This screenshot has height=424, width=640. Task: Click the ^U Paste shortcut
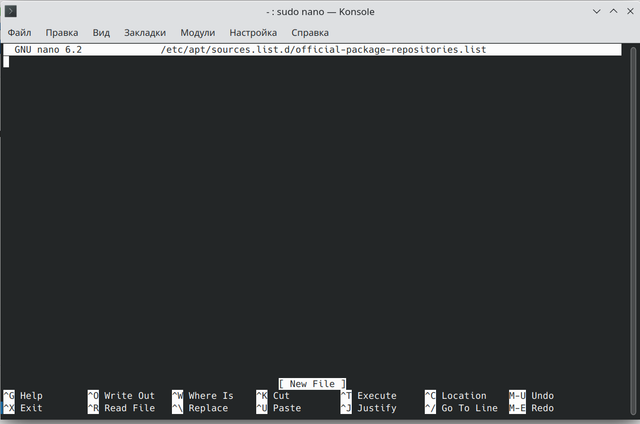(x=279, y=408)
